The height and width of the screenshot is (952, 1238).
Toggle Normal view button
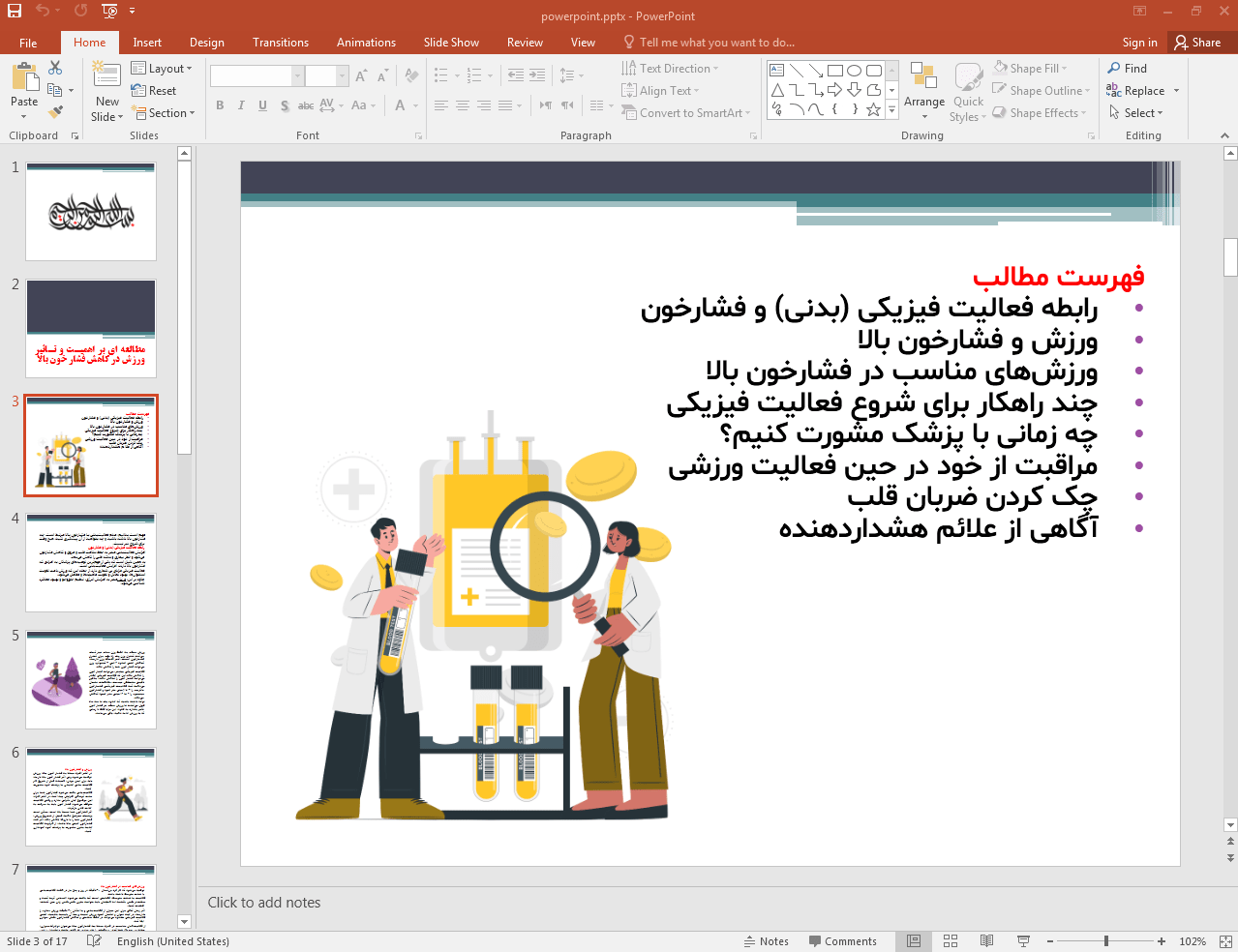click(x=913, y=941)
